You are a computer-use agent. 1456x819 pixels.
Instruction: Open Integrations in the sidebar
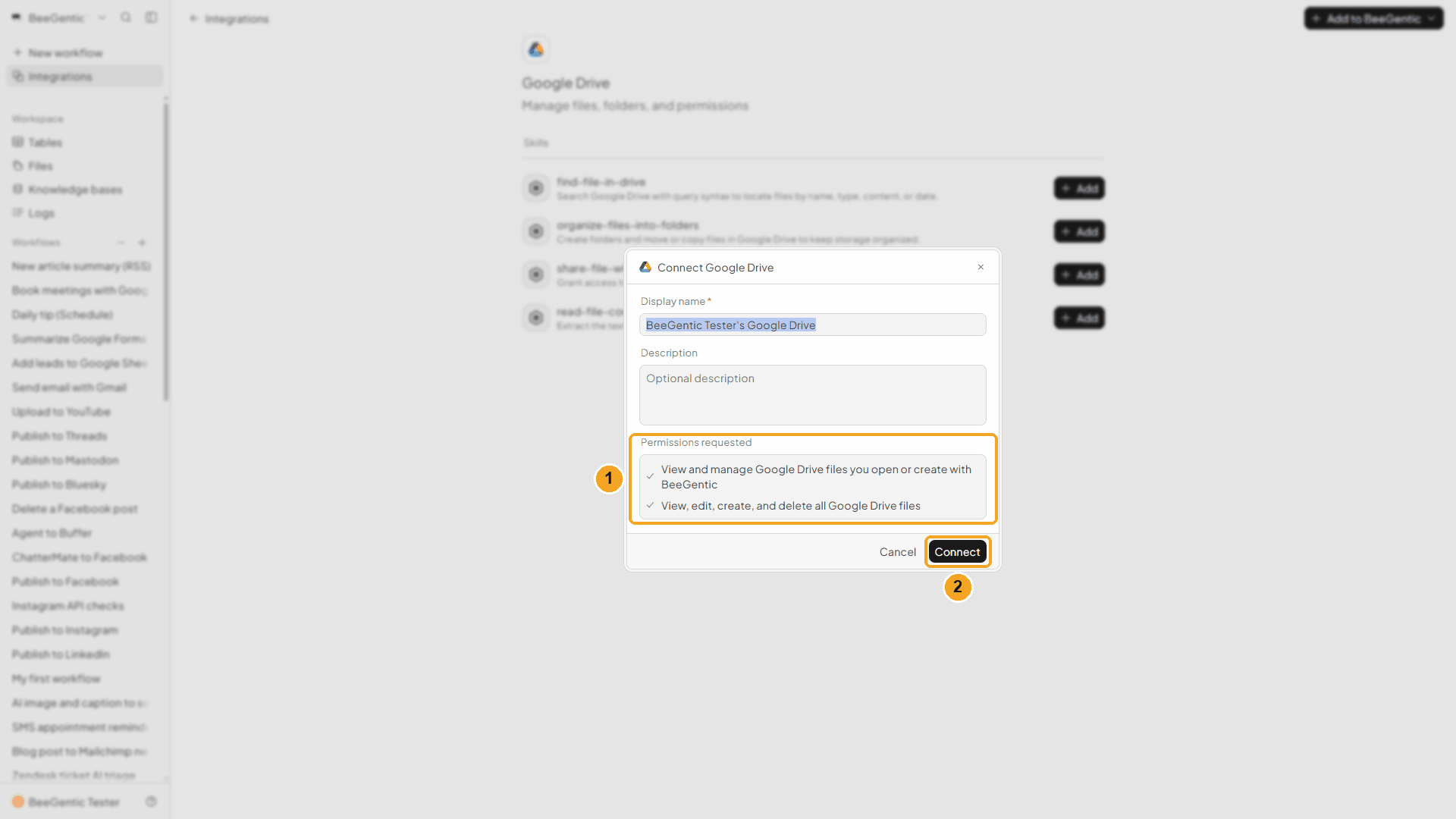coord(85,76)
